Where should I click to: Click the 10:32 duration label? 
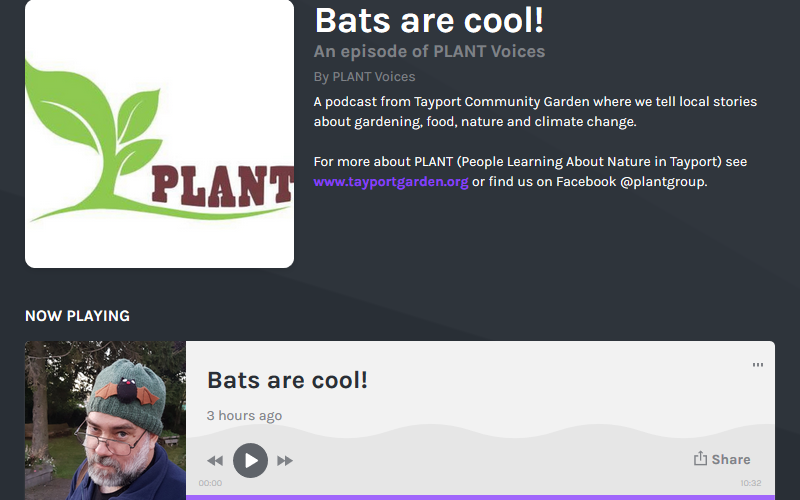pyautogui.click(x=751, y=483)
